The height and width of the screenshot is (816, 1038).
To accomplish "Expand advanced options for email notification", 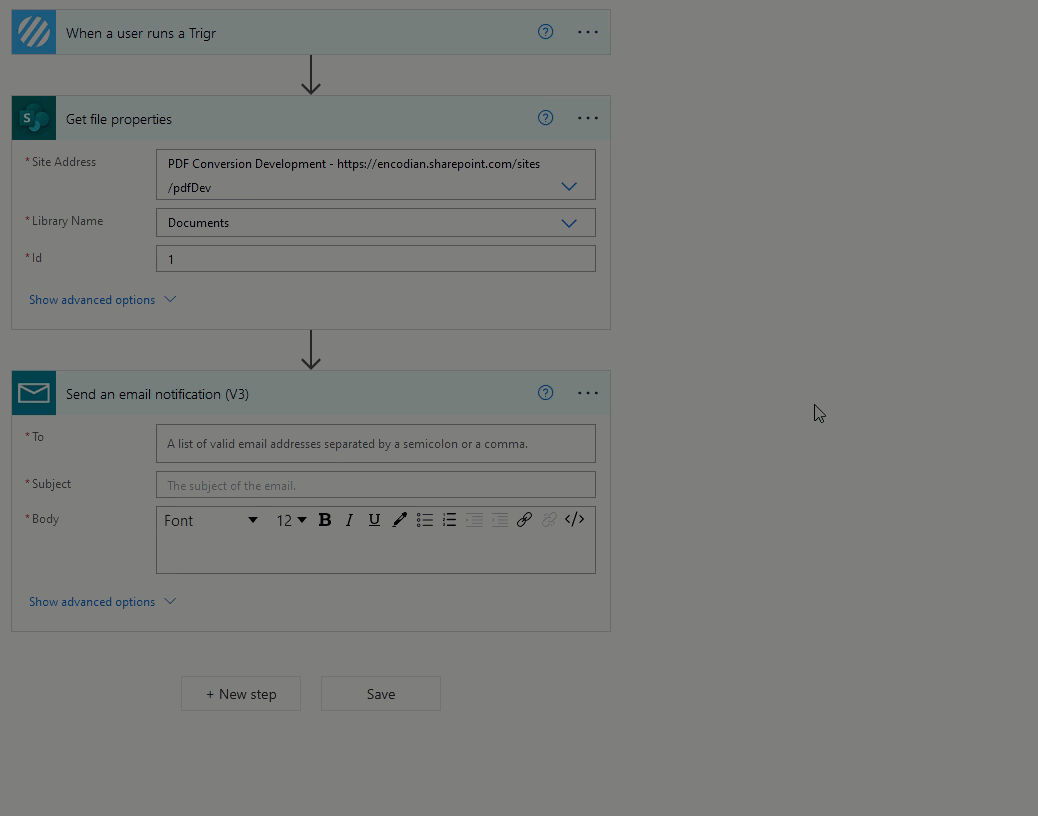I will 102,602.
